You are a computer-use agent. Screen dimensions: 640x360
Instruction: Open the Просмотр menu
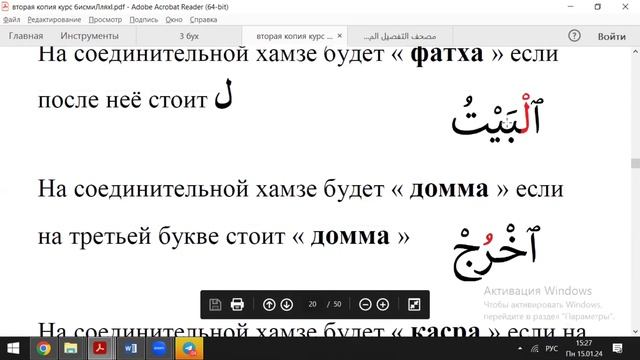[x=105, y=20]
